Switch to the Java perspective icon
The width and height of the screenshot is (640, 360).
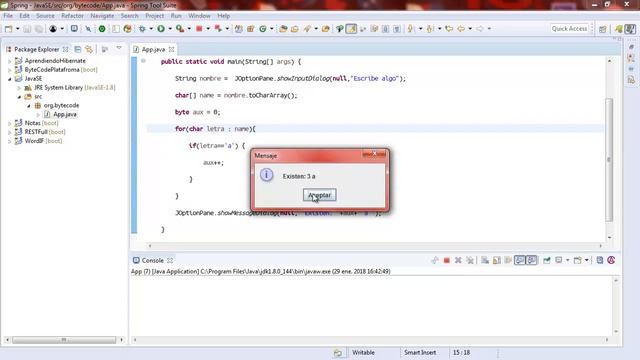[x=631, y=29]
